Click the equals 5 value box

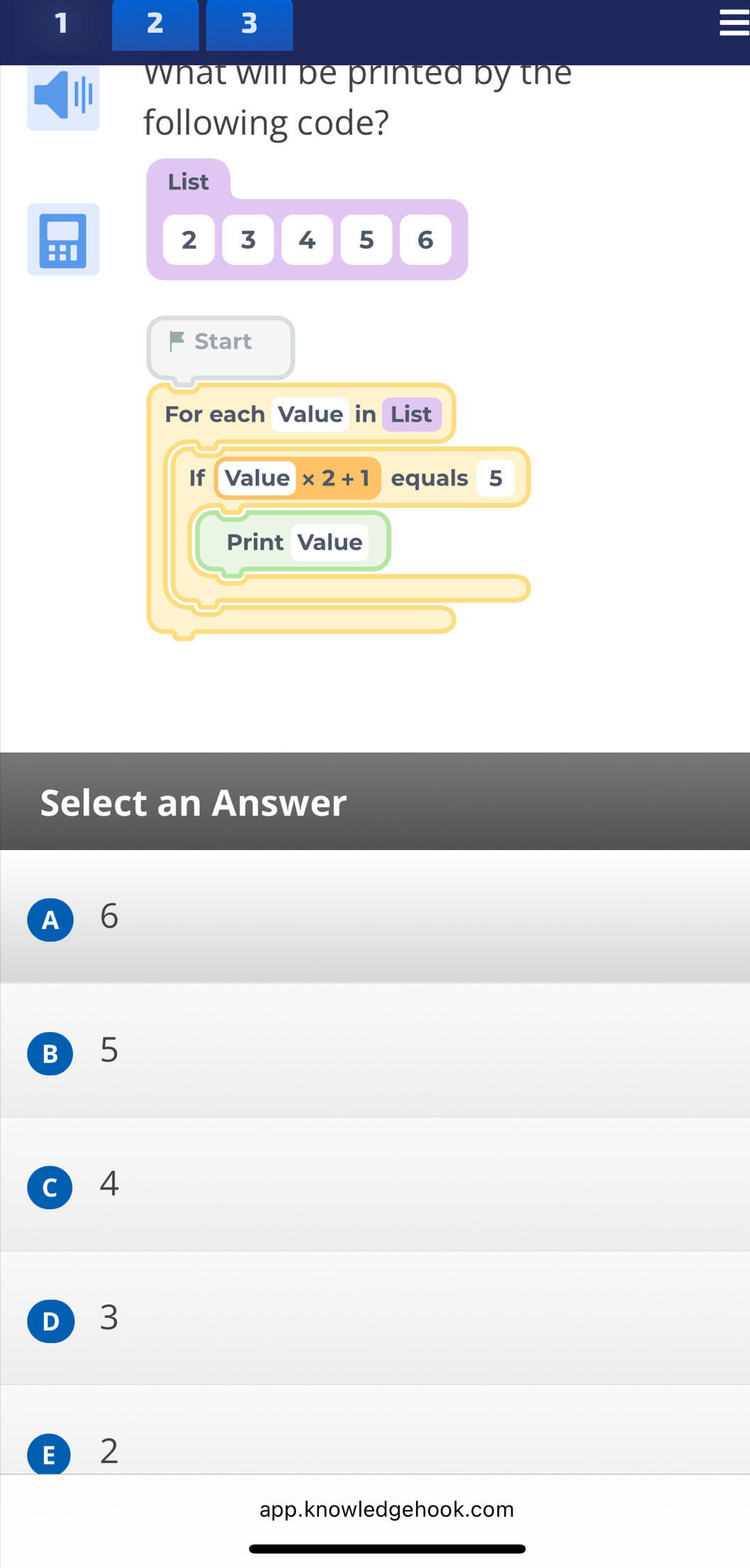click(x=495, y=478)
